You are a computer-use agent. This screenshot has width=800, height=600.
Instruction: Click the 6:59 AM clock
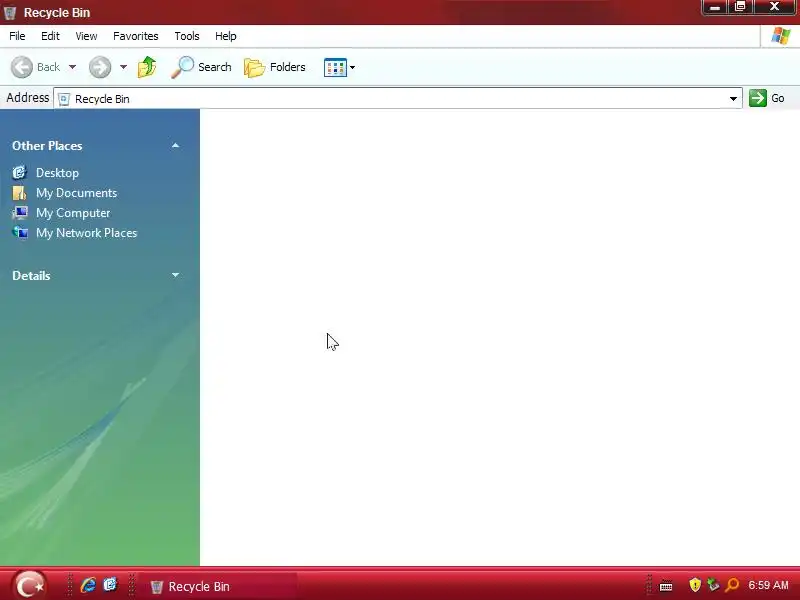click(768, 585)
